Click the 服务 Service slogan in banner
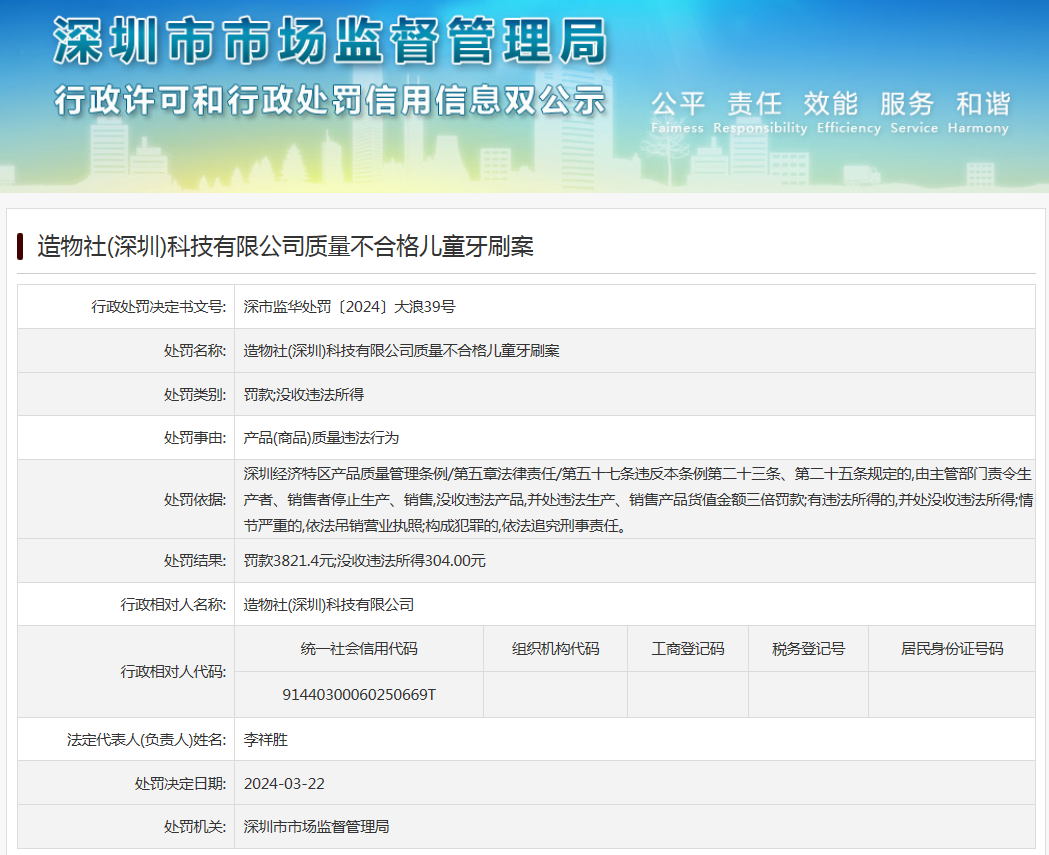The width and height of the screenshot is (1049, 855). pos(914,112)
